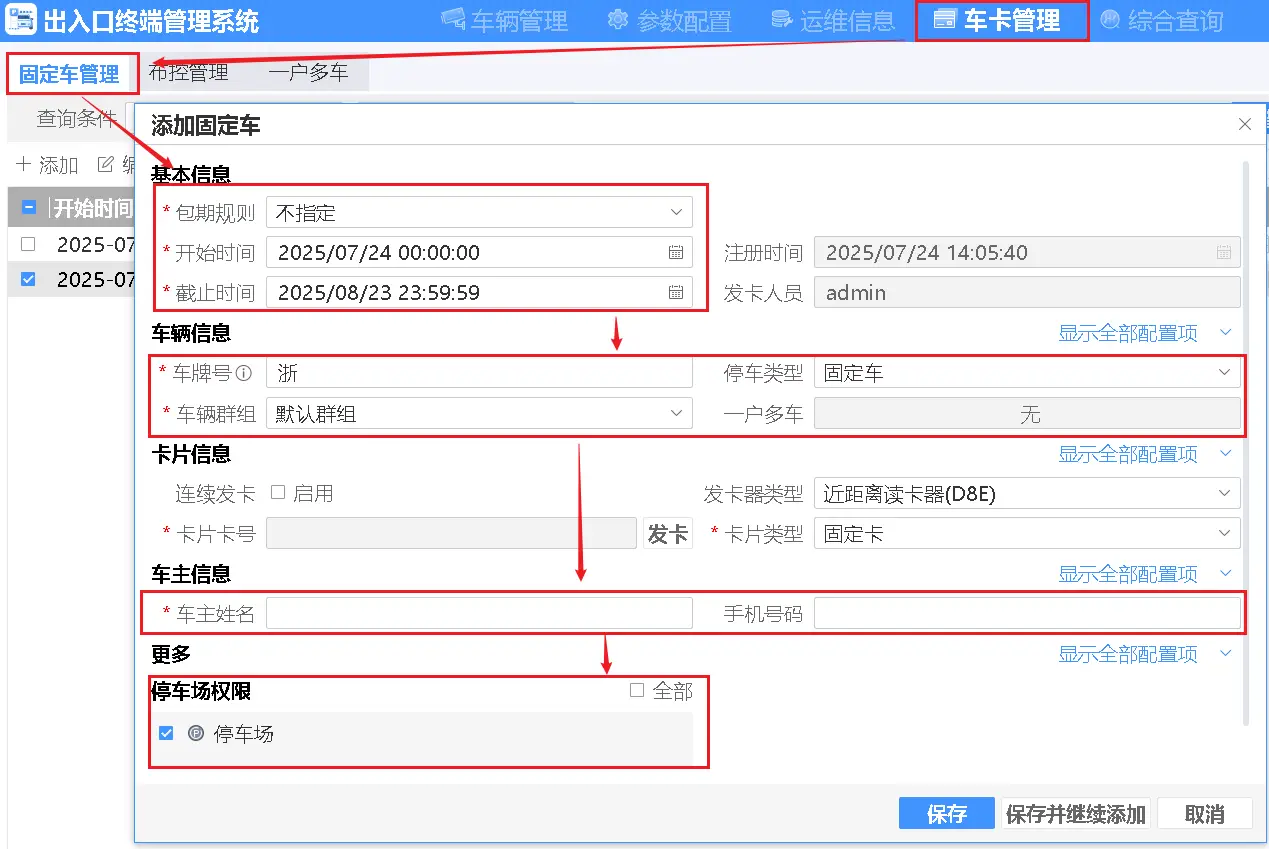Open the 包期规则 dropdown

coord(479,213)
